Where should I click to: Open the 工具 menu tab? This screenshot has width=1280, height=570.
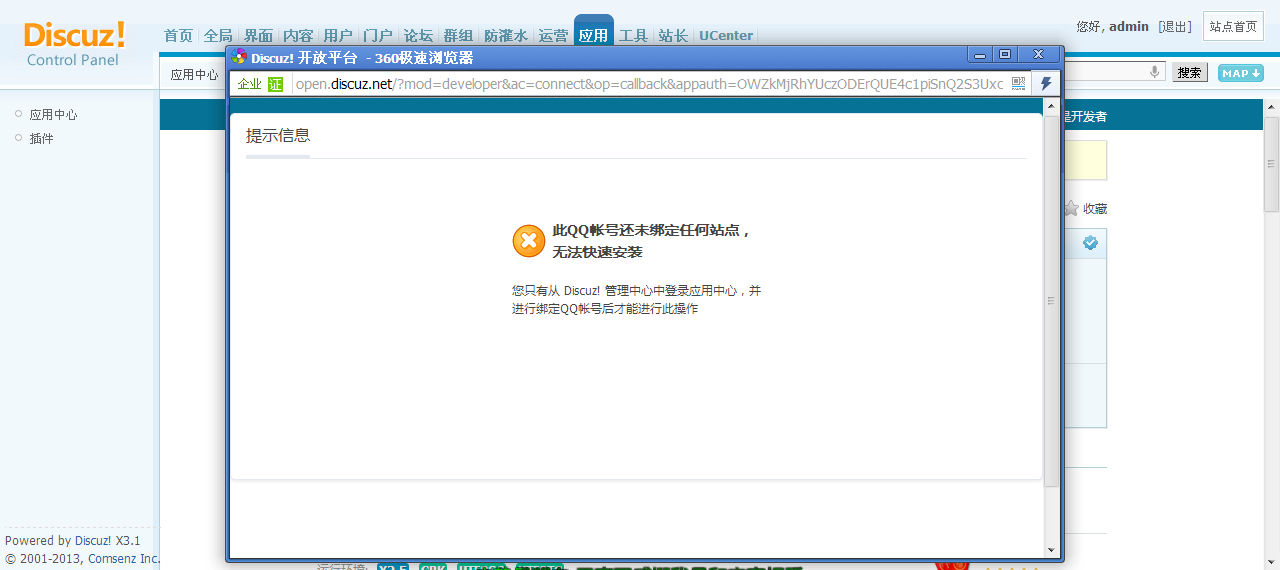pyautogui.click(x=633, y=35)
